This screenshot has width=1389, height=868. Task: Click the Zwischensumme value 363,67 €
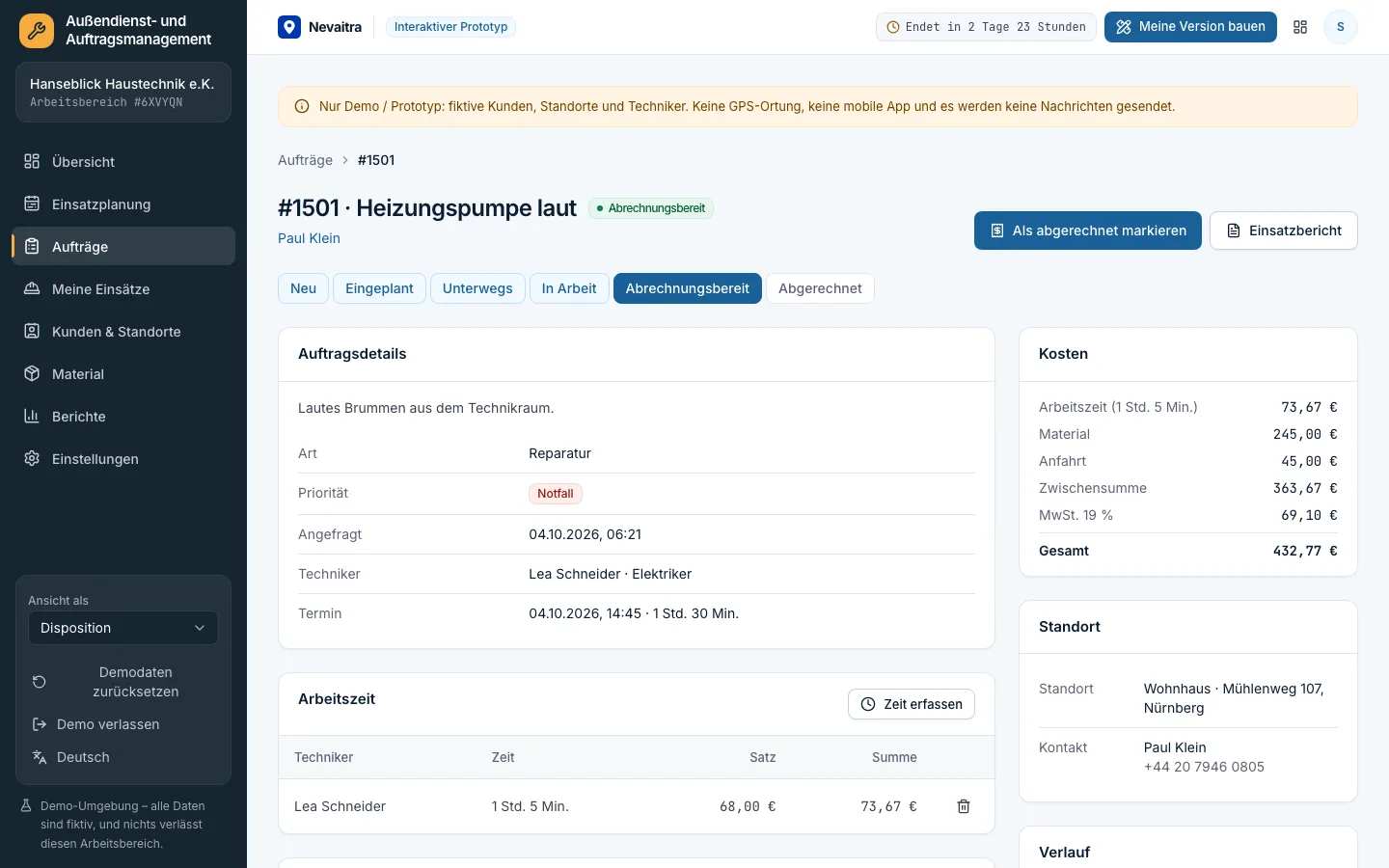[x=1305, y=488]
